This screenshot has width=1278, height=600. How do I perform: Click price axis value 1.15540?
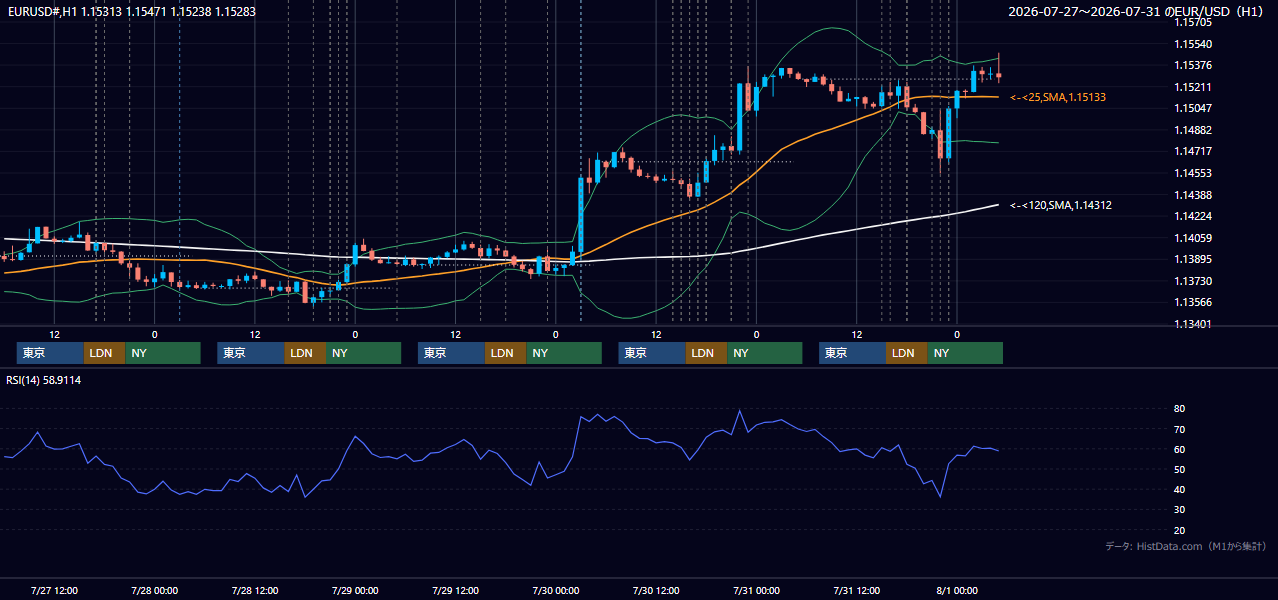[x=1193, y=44]
